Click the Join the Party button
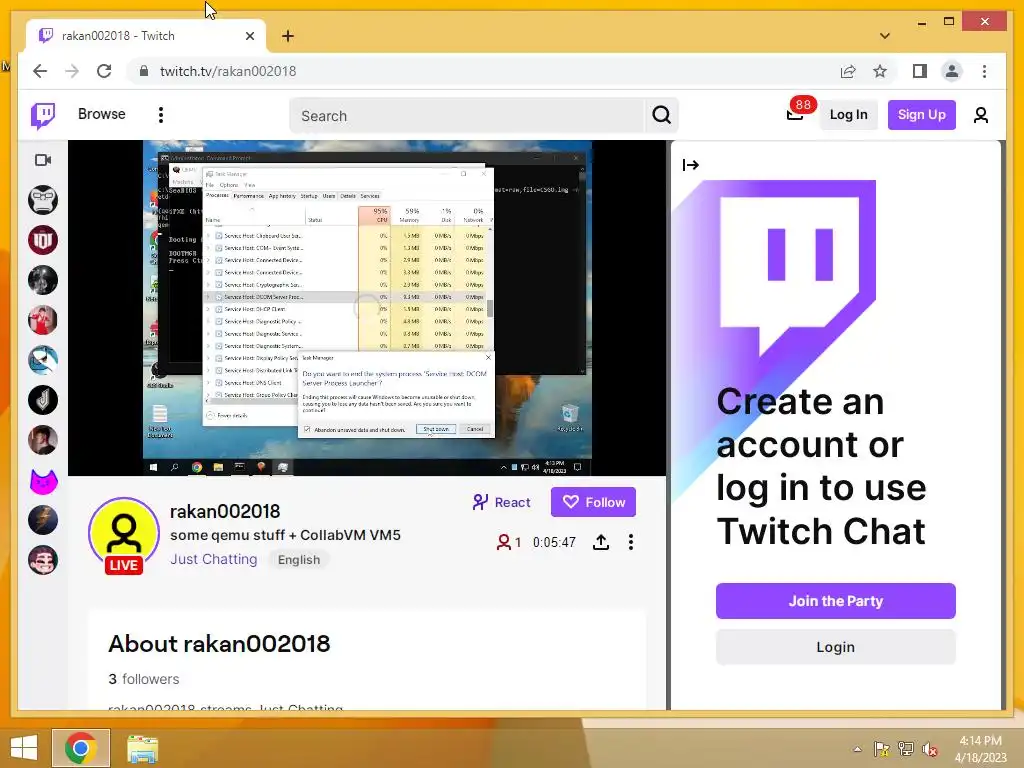This screenshot has height=768, width=1024. 835,601
